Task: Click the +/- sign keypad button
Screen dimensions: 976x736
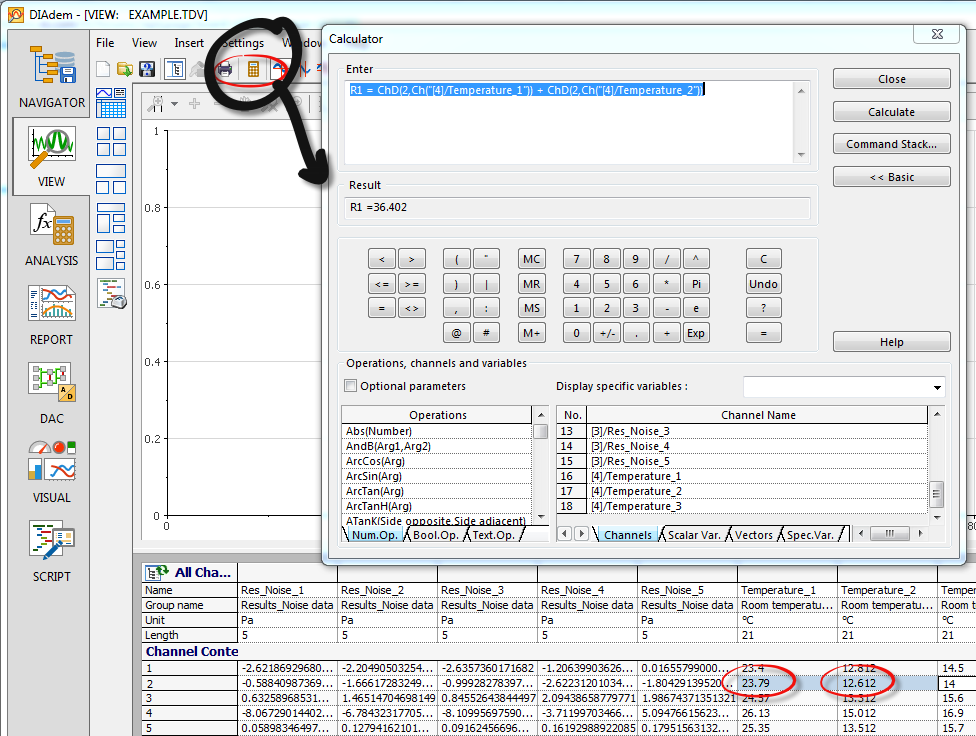Action: 607,333
